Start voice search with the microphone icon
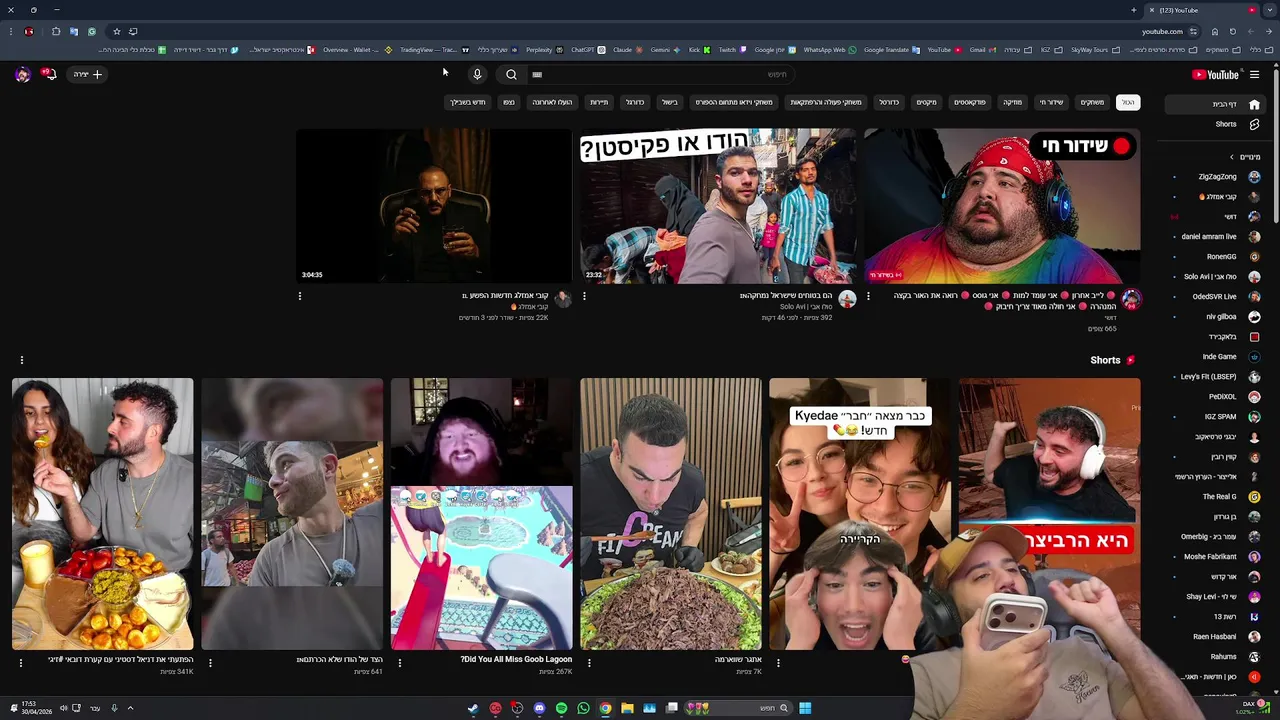This screenshot has width=1280, height=720. click(477, 74)
